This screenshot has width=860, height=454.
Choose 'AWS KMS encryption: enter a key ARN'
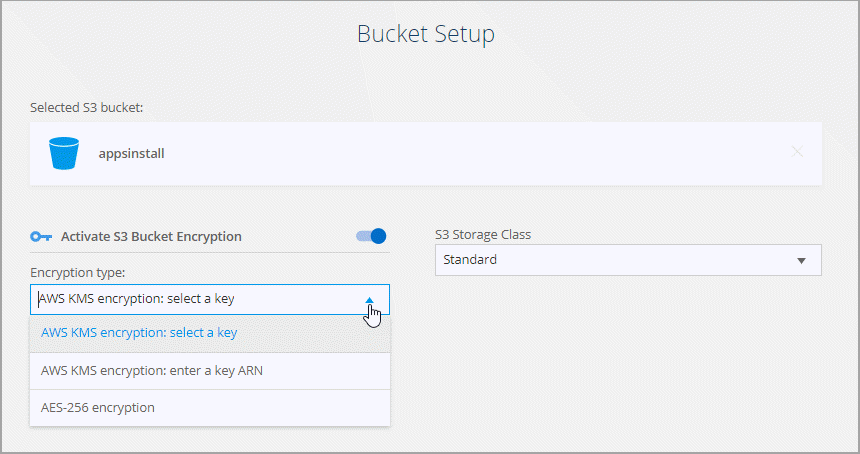click(x=152, y=370)
